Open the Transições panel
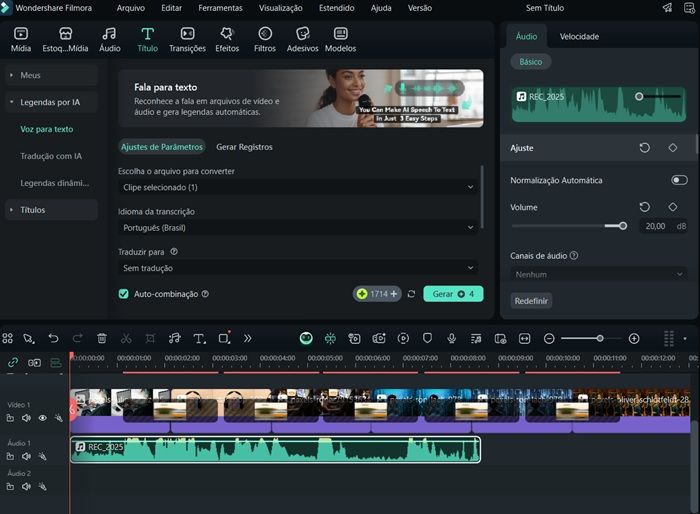This screenshot has height=514, width=700. pos(187,40)
